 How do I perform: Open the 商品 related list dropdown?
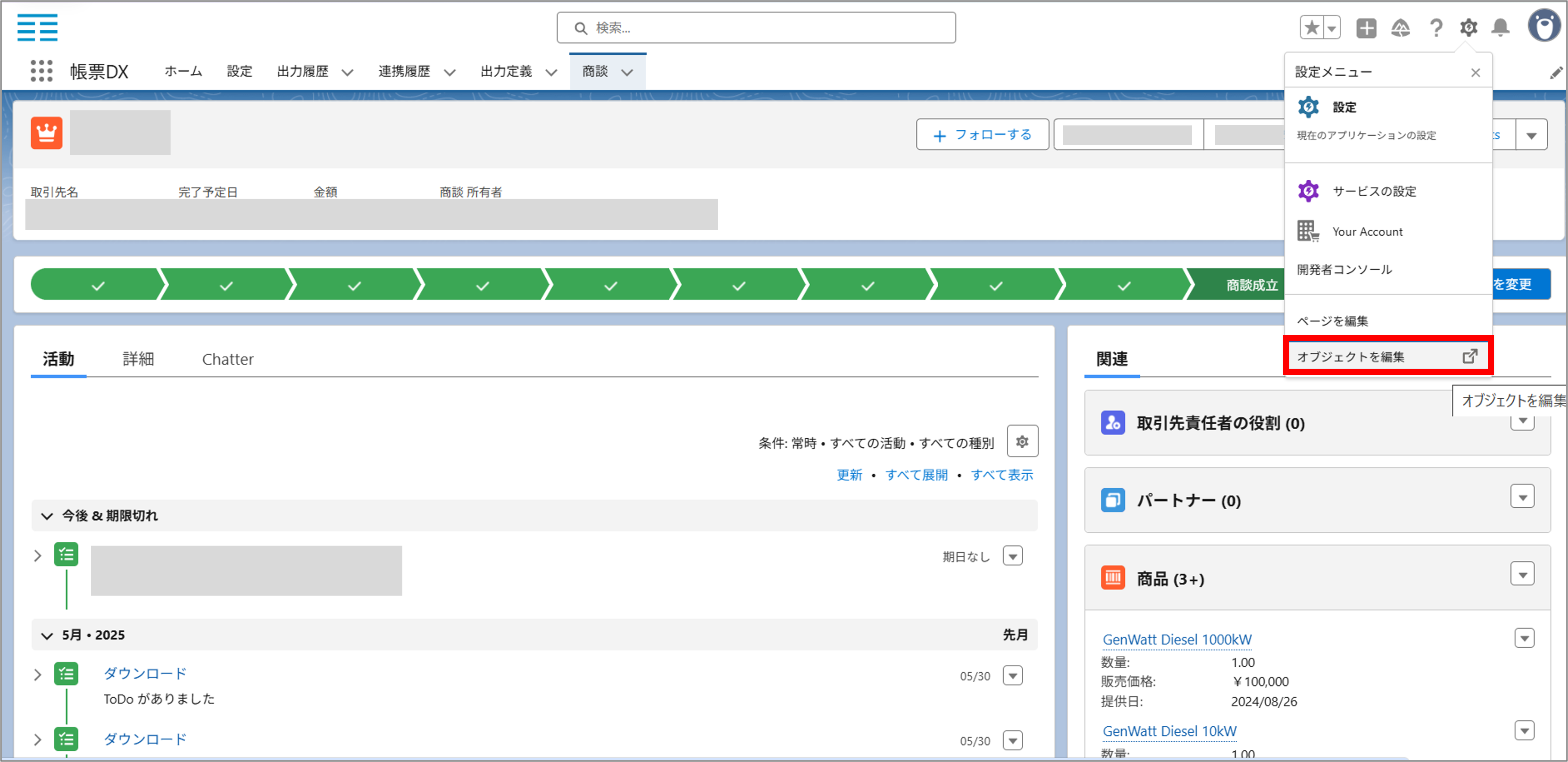click(1522, 575)
